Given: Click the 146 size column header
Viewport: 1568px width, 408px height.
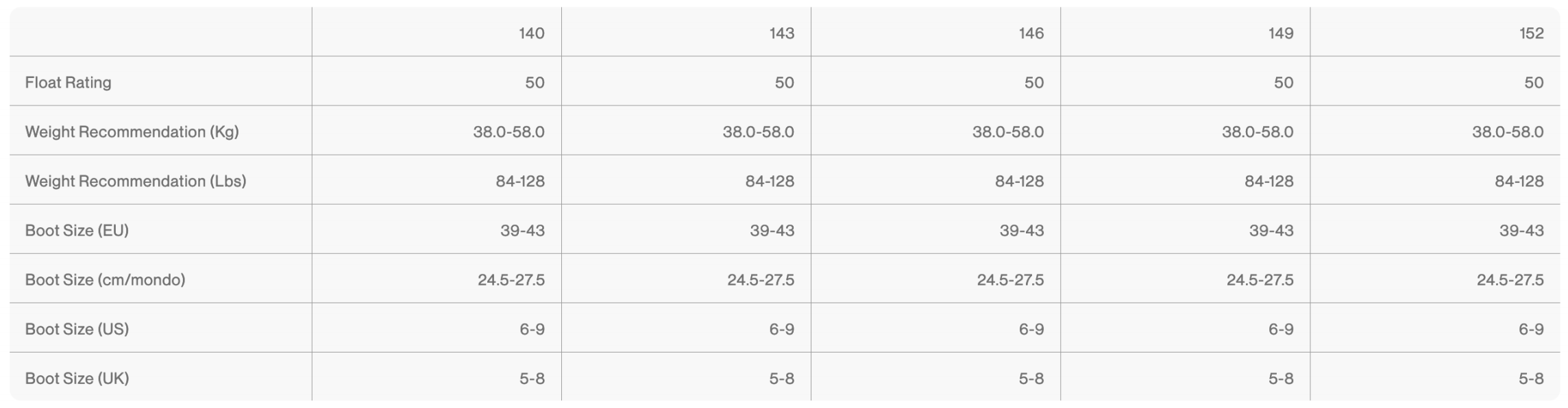Looking at the screenshot, I should (x=1031, y=33).
